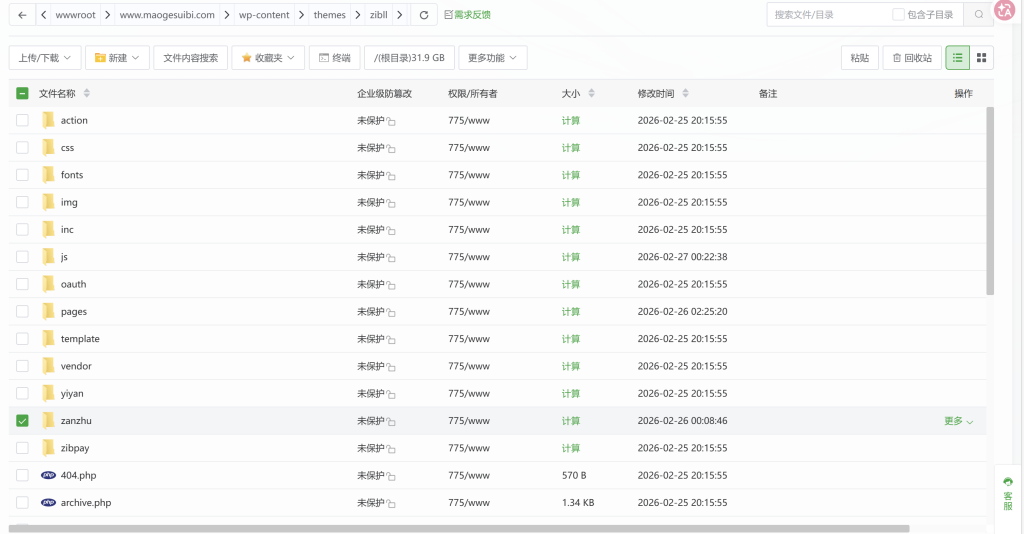Calculate size of action folder

[x=571, y=120]
